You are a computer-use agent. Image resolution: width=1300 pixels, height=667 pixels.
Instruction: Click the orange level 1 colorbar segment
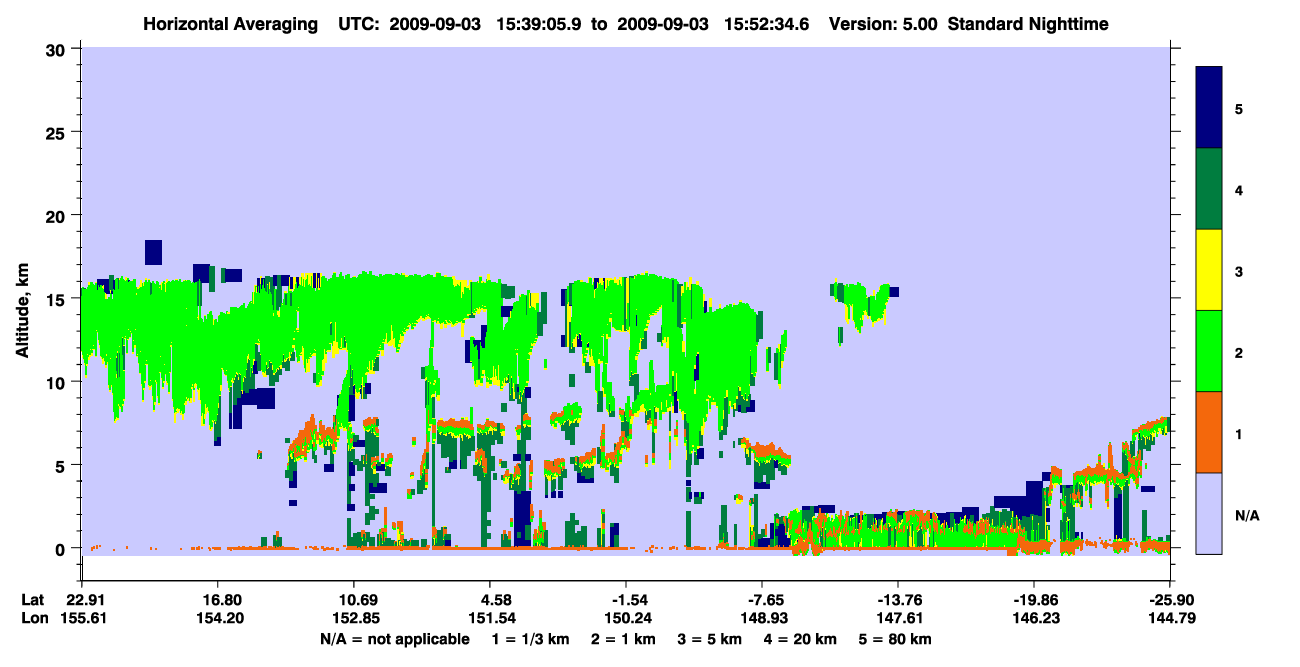1209,432
